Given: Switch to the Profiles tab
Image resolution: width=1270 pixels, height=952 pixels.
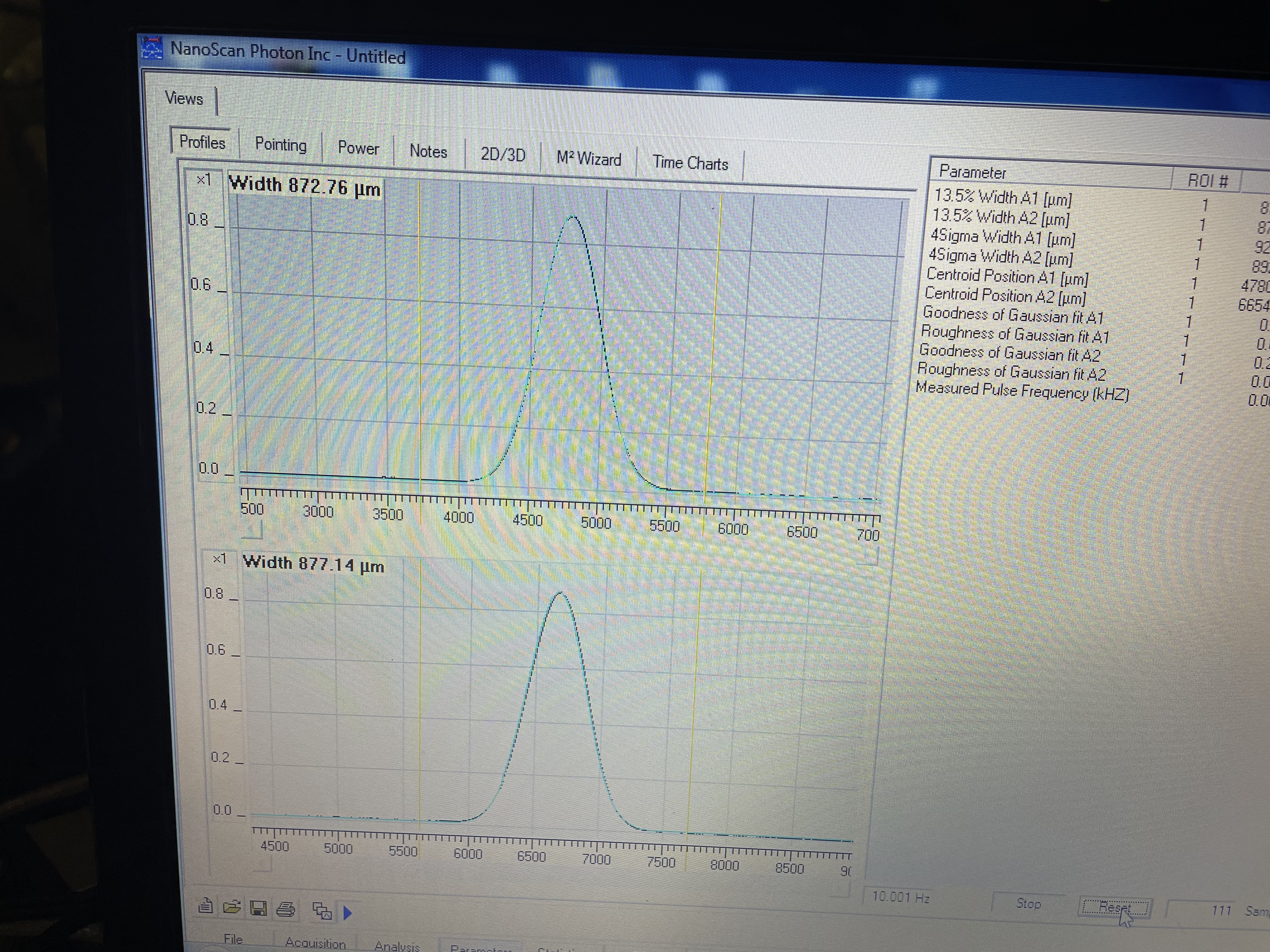Looking at the screenshot, I should [202, 142].
